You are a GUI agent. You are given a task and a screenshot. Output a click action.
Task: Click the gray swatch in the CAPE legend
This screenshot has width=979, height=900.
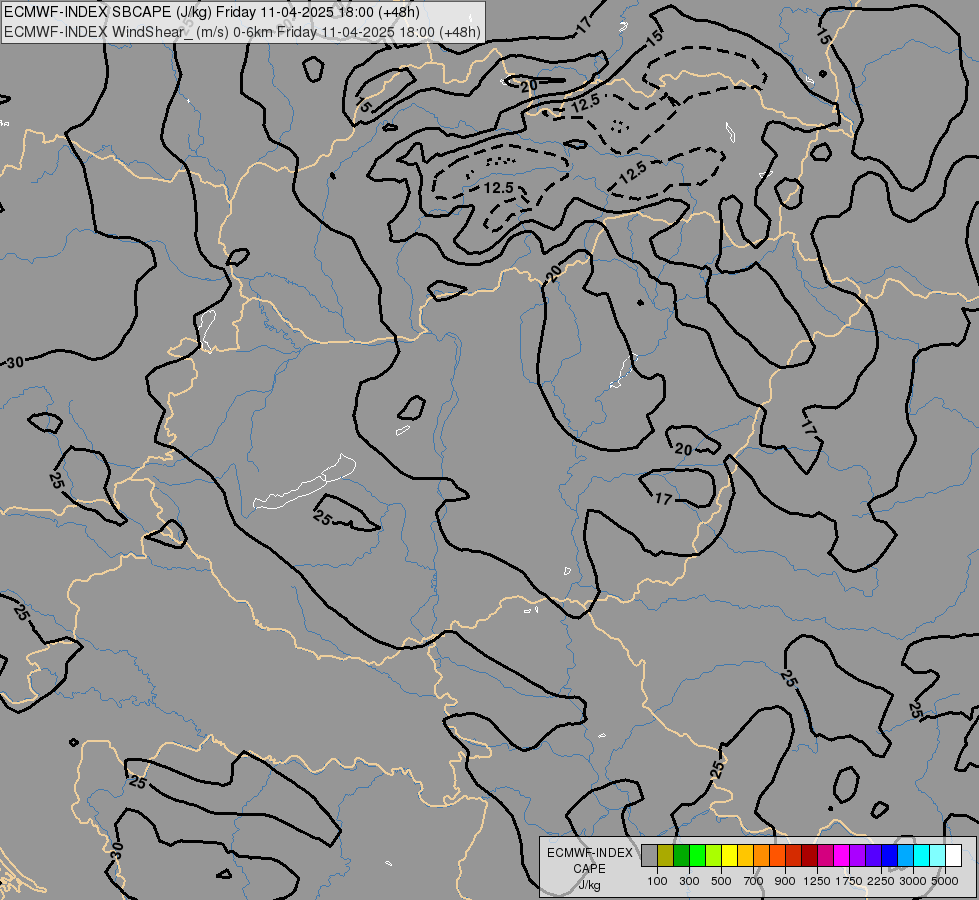tap(649, 855)
